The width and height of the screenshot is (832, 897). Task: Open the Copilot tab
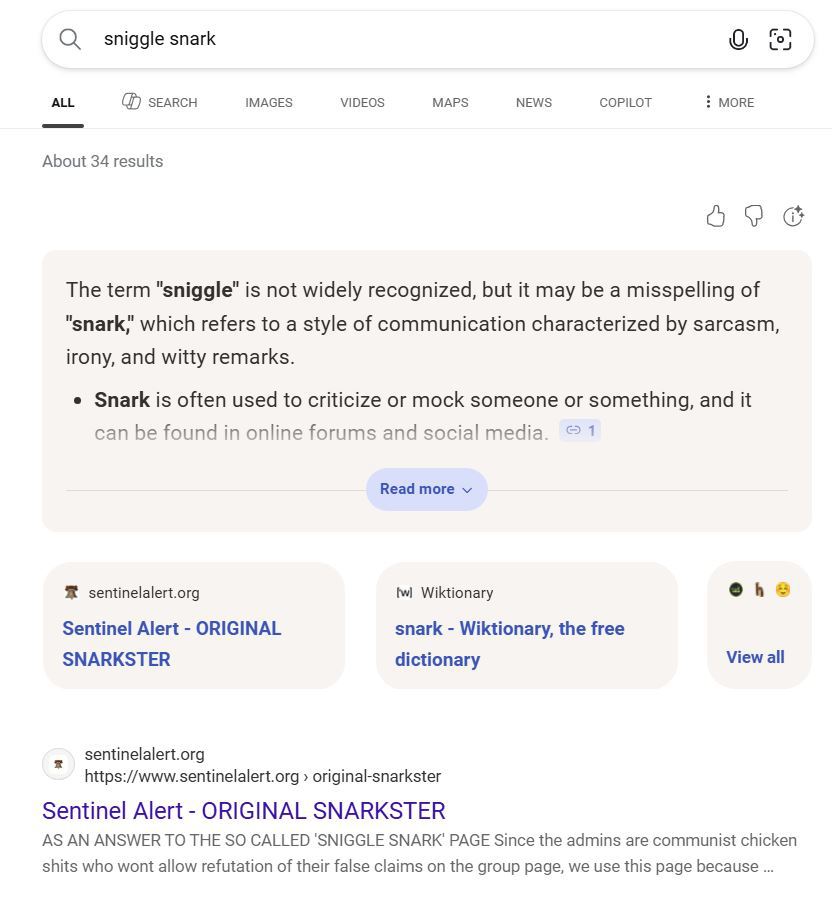tap(625, 102)
